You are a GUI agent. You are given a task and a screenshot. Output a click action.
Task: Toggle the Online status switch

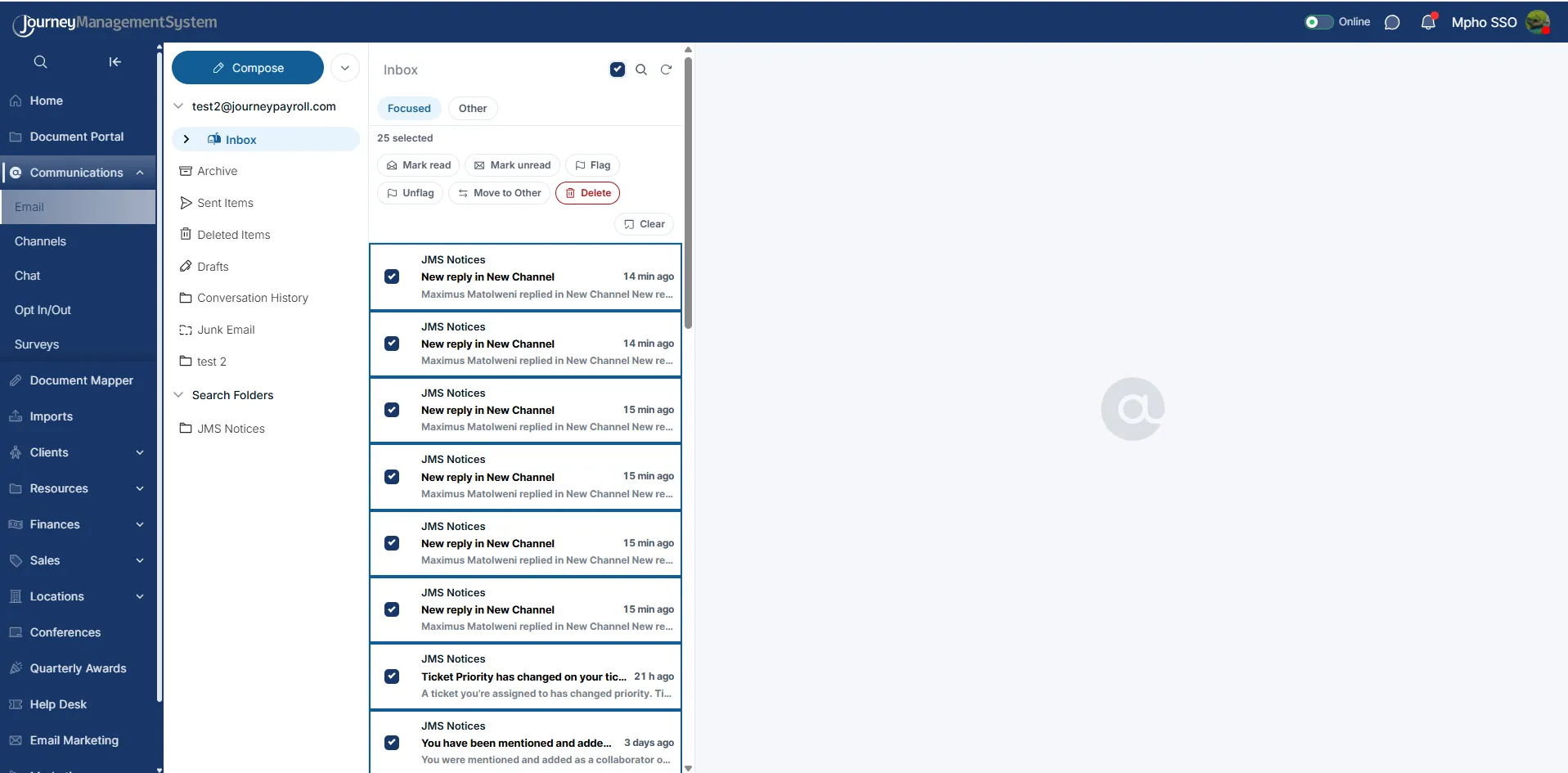1318,22
